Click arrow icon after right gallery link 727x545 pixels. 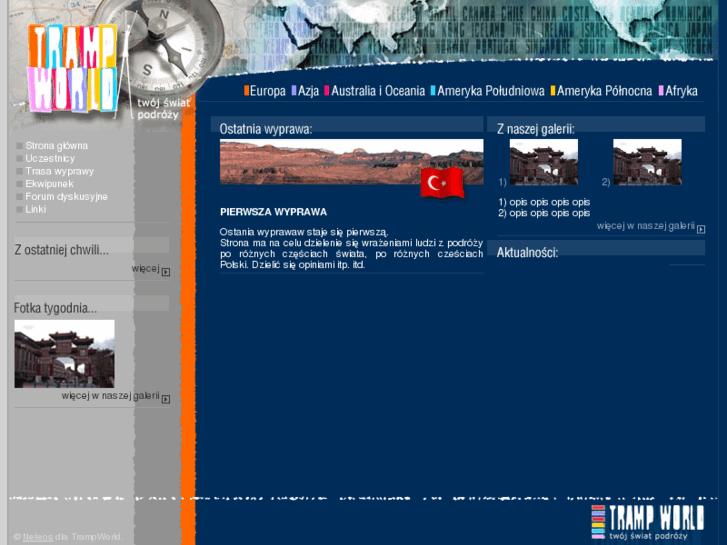pos(701,229)
